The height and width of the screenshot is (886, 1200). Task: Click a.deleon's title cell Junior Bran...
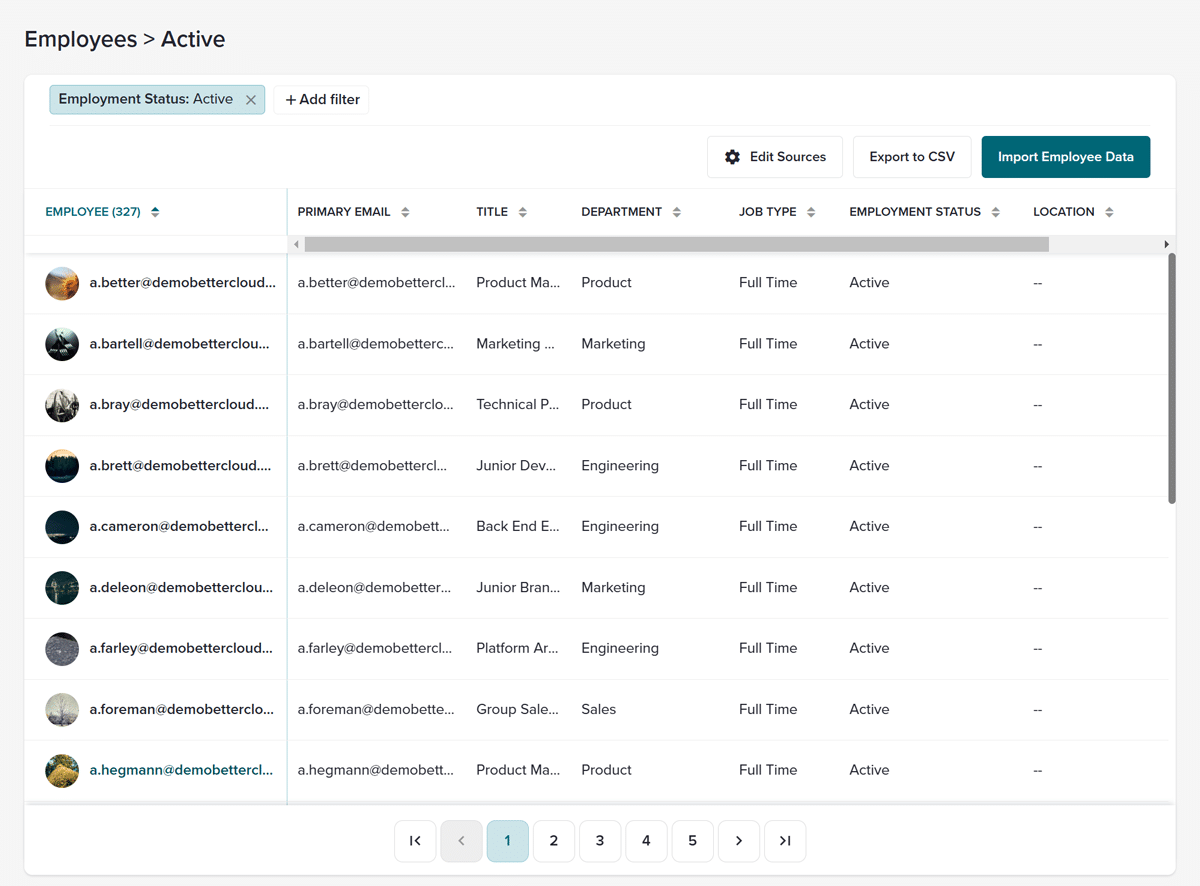(518, 588)
